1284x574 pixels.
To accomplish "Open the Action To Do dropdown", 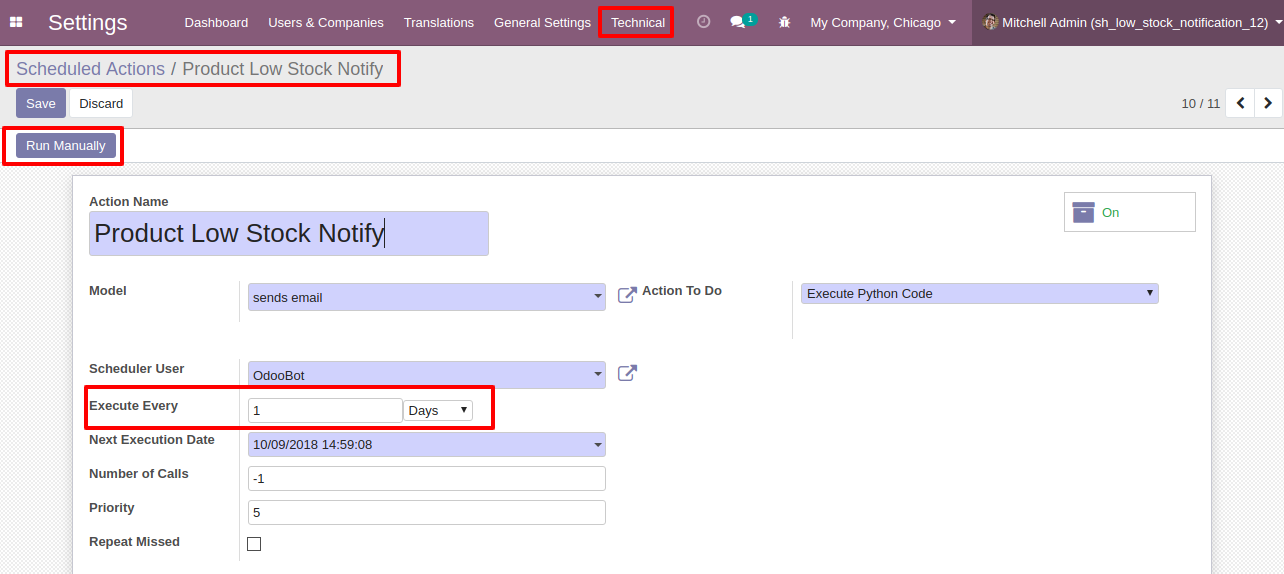I will pos(979,293).
